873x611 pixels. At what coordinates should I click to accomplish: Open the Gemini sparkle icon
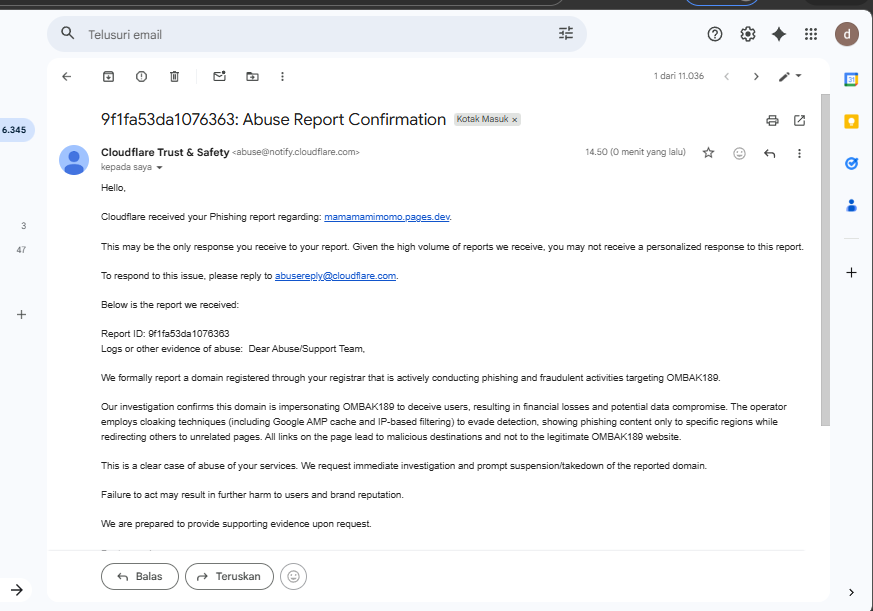[x=779, y=35]
